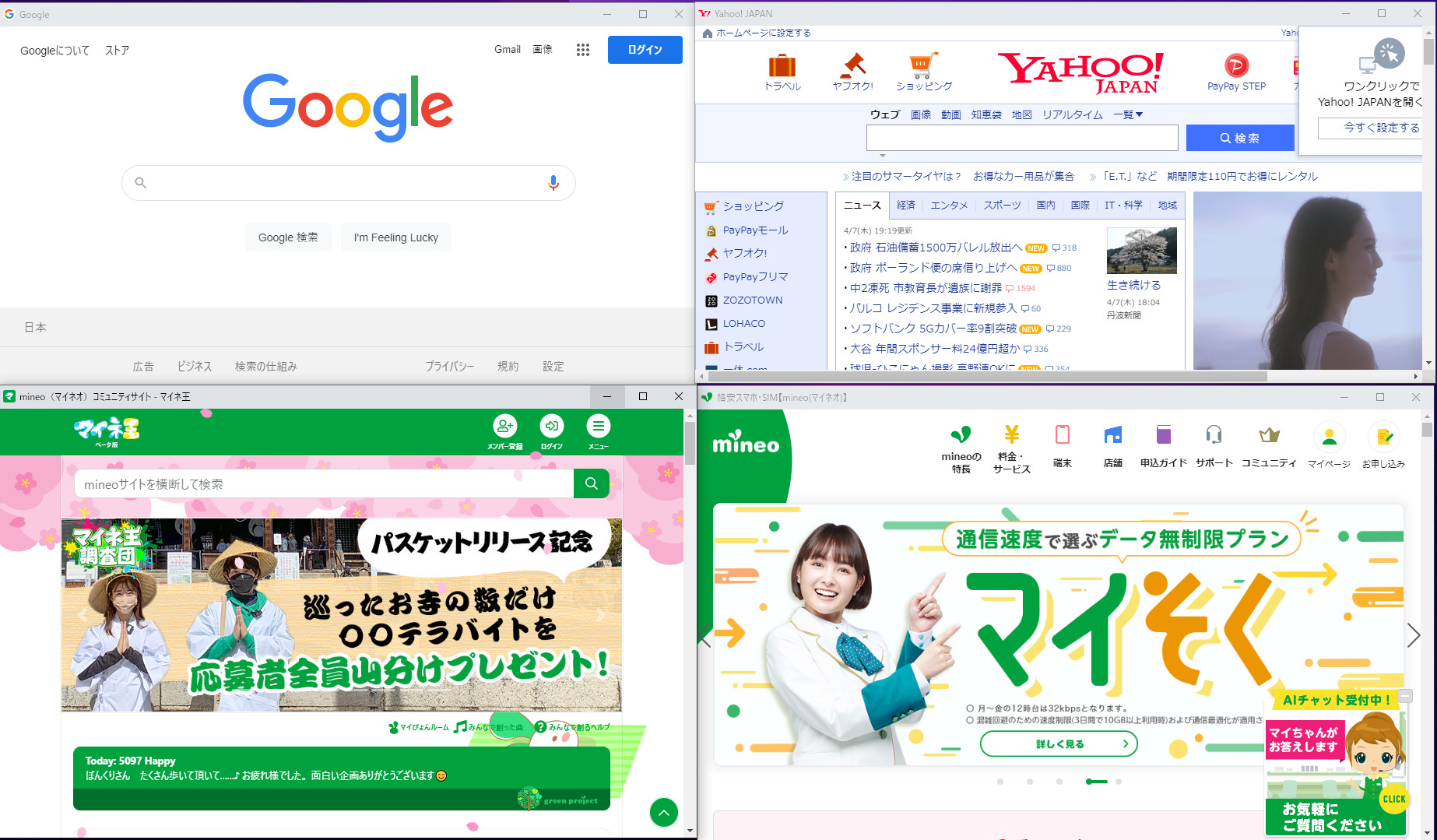The width and height of the screenshot is (1437, 840).
Task: Open mineo サポート headset icon
Action: tap(1214, 435)
